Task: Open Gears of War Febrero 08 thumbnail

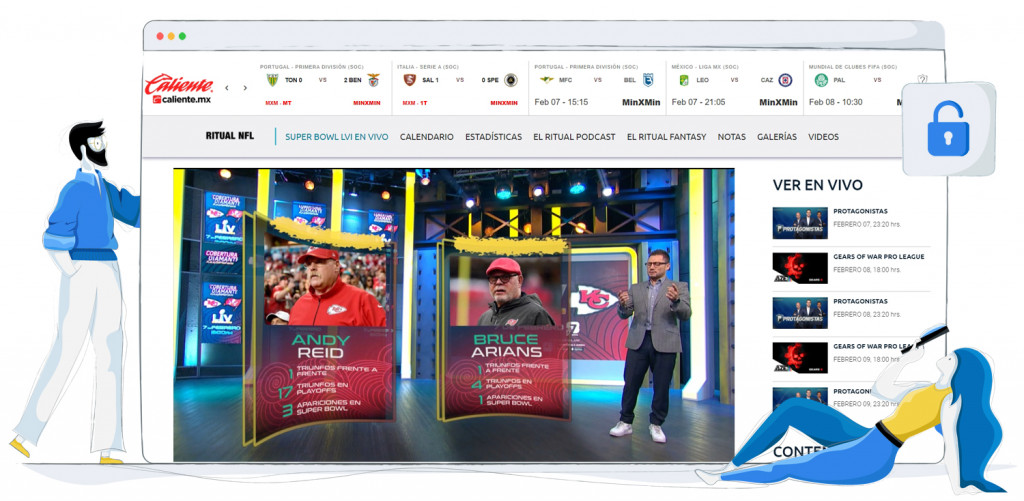Action: click(800, 268)
